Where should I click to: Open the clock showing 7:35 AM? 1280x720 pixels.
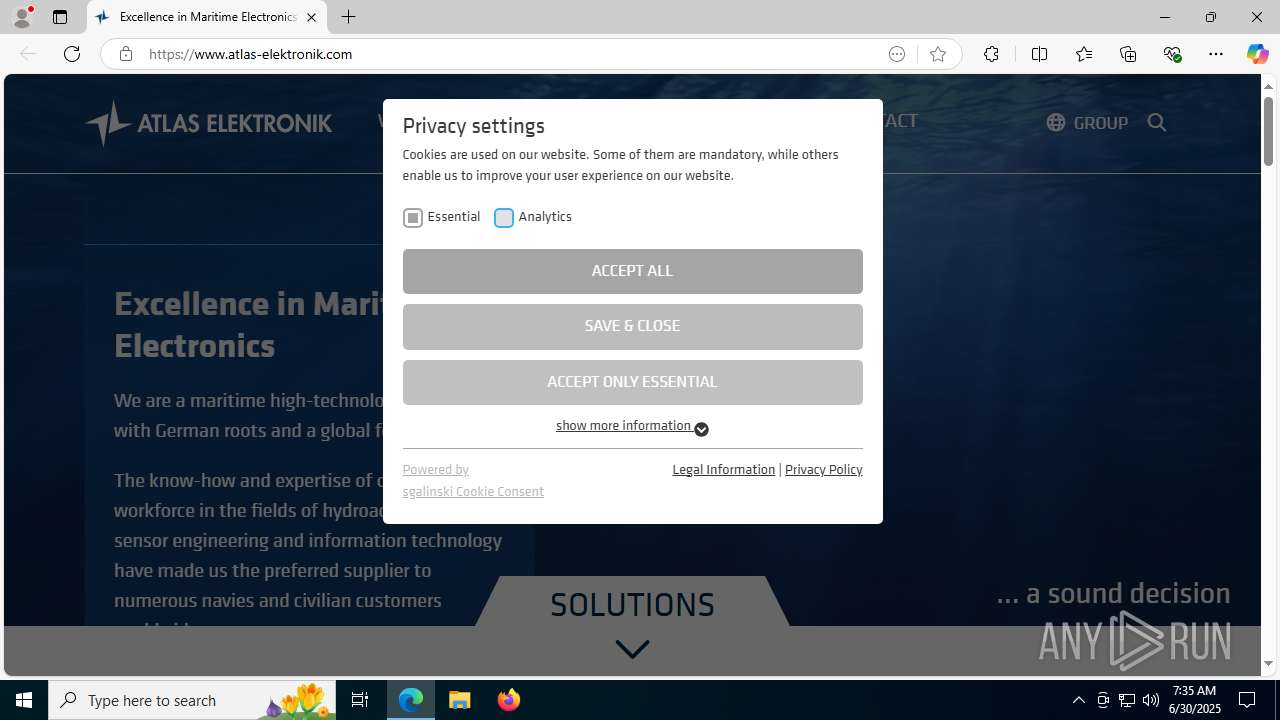(x=1194, y=700)
